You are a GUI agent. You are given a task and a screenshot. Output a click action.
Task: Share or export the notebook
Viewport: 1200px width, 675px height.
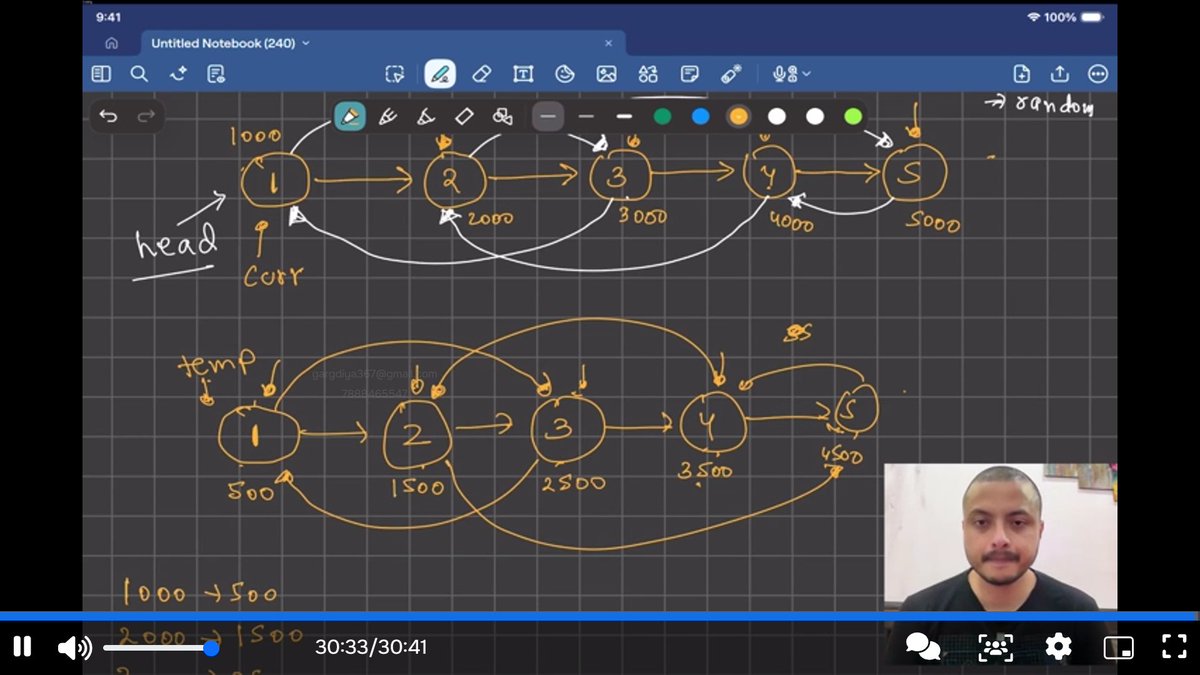1060,74
